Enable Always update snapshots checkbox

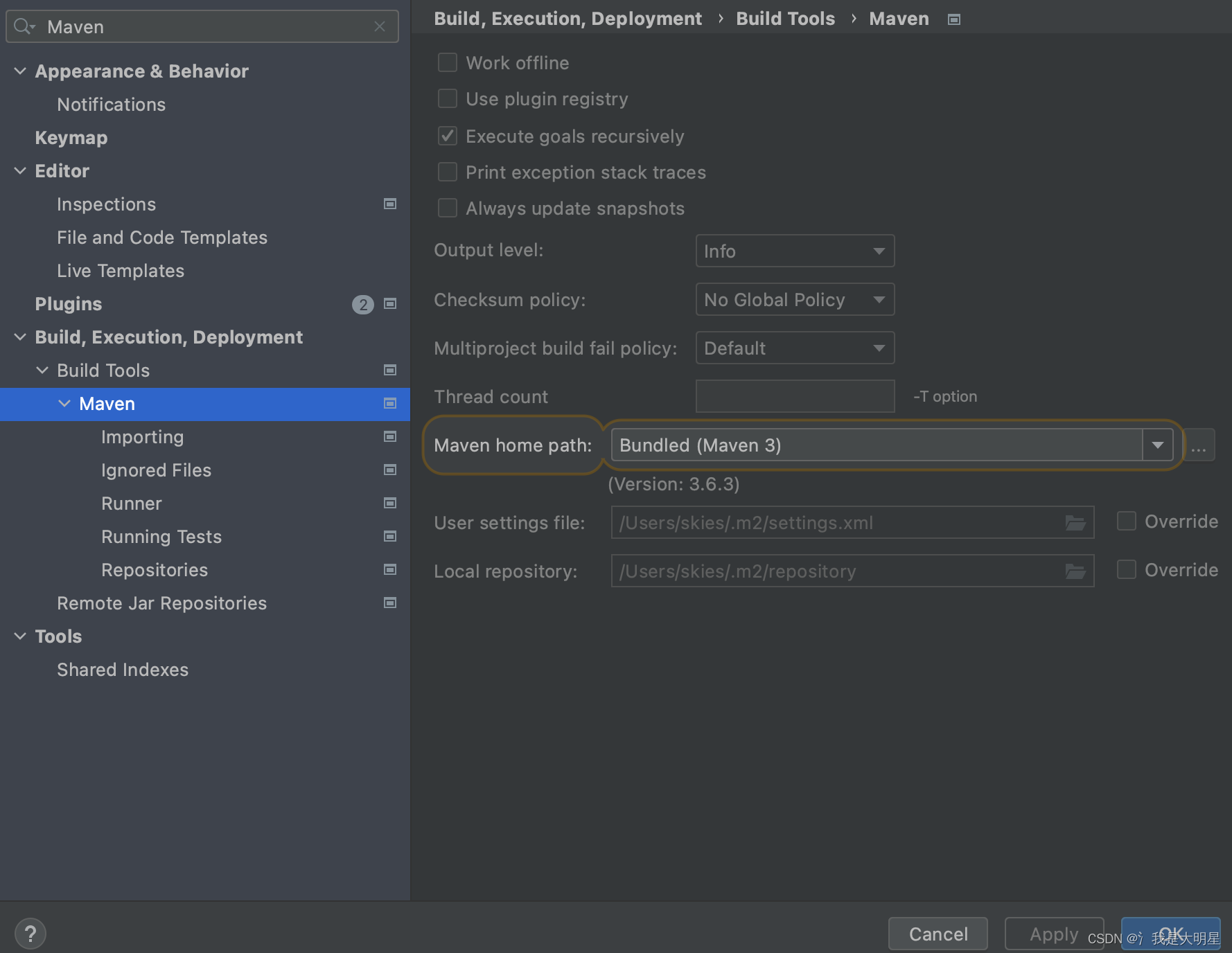point(448,208)
